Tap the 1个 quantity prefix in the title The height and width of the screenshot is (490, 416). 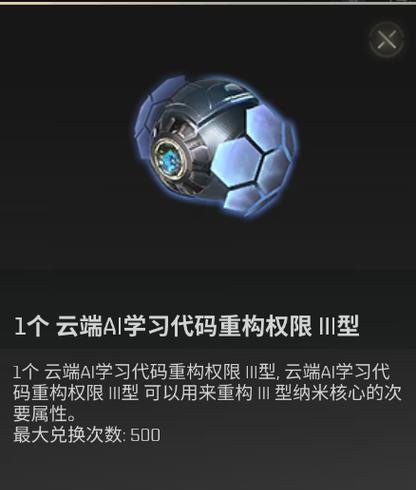32,326
